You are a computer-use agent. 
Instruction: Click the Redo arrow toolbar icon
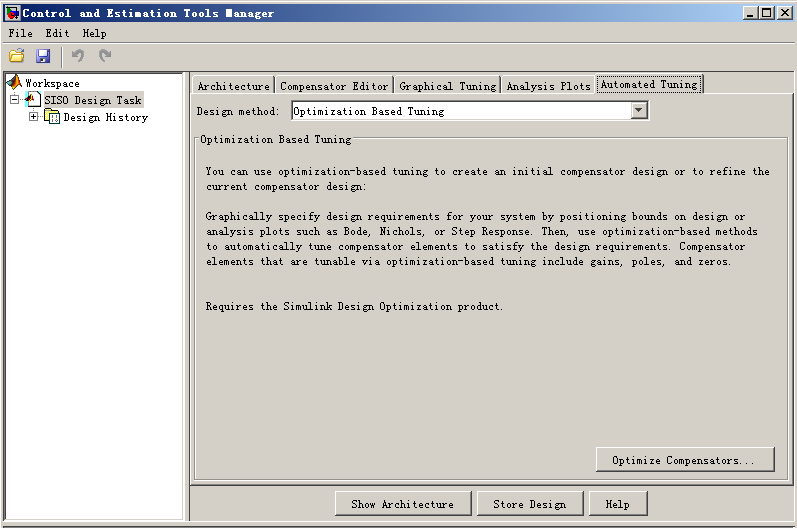point(105,55)
